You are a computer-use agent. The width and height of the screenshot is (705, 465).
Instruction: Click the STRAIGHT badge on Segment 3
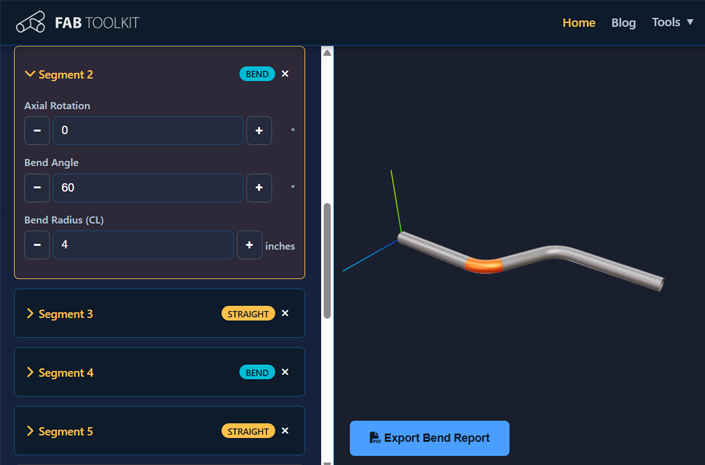[248, 313]
